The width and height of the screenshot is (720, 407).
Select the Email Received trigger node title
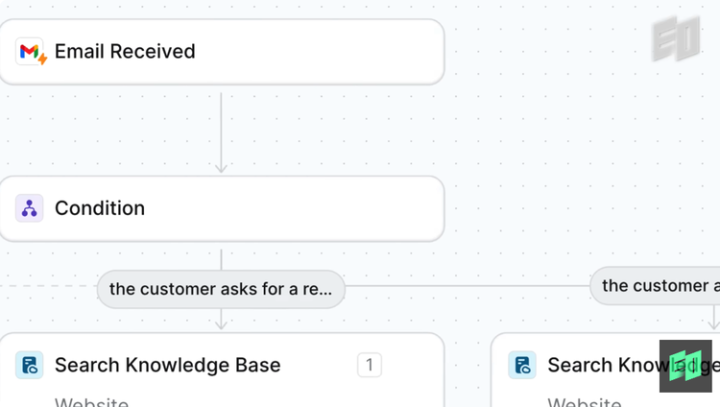pos(125,52)
